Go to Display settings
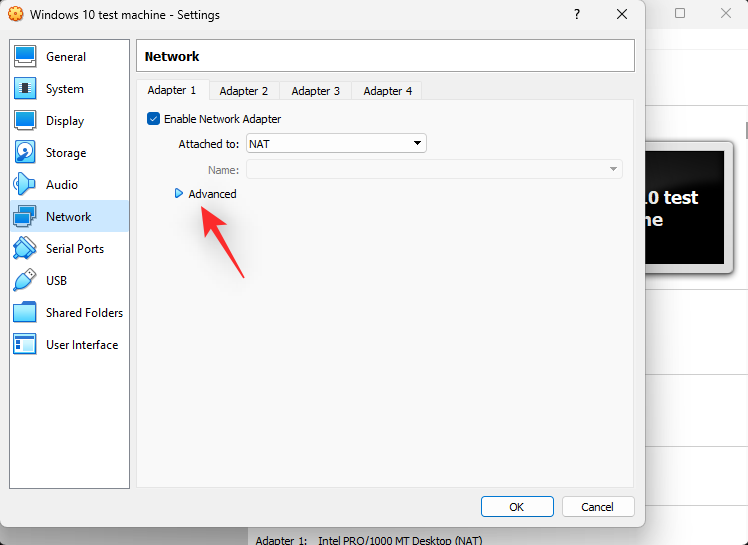Viewport: 748px width, 545px height. (x=70, y=120)
